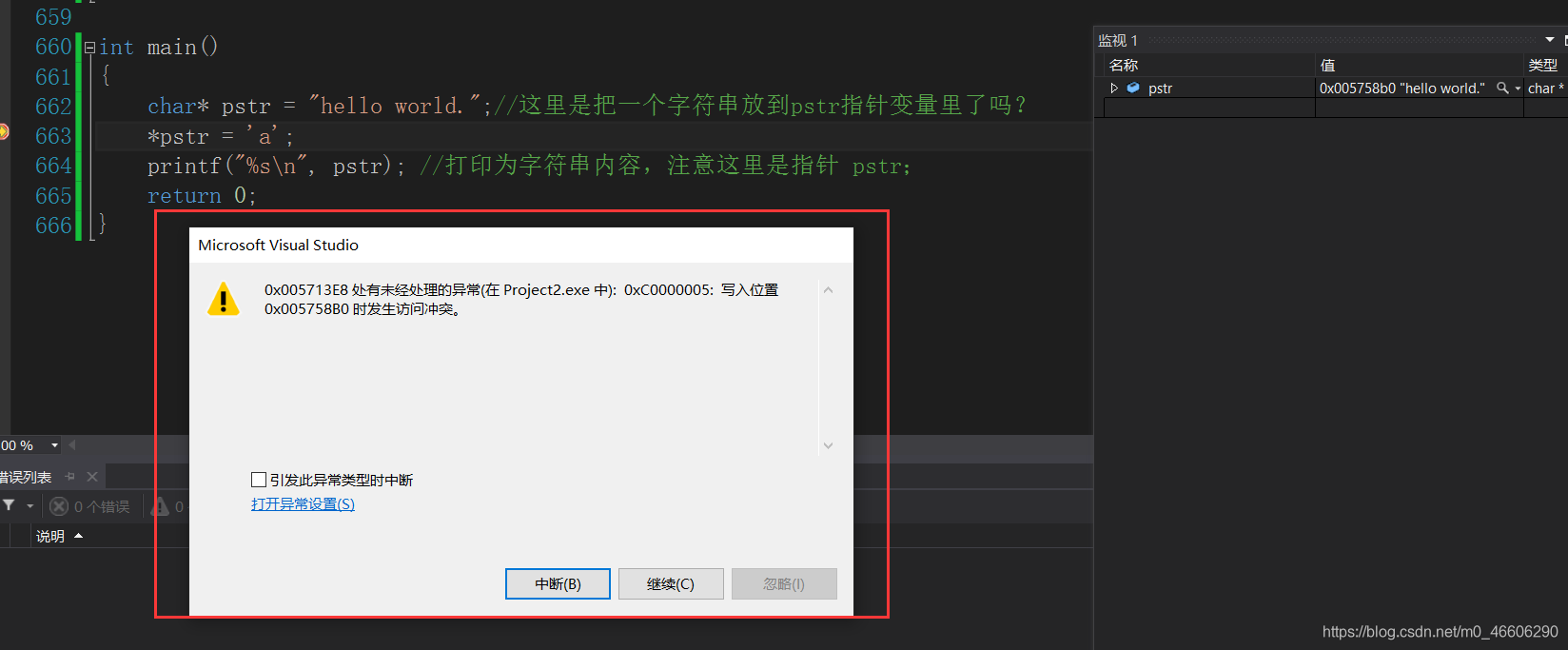
Task: Click the filter funnel icon in error list
Action: pyautogui.click(x=9, y=505)
